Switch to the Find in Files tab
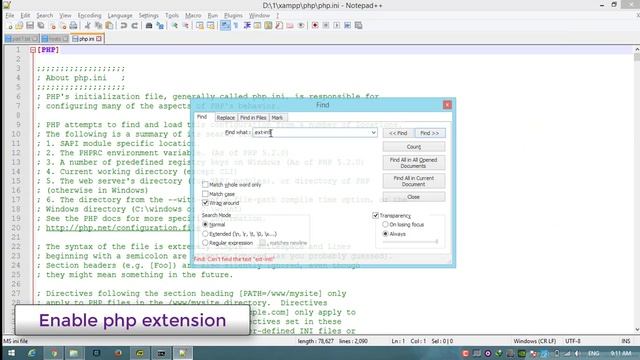 (x=253, y=118)
